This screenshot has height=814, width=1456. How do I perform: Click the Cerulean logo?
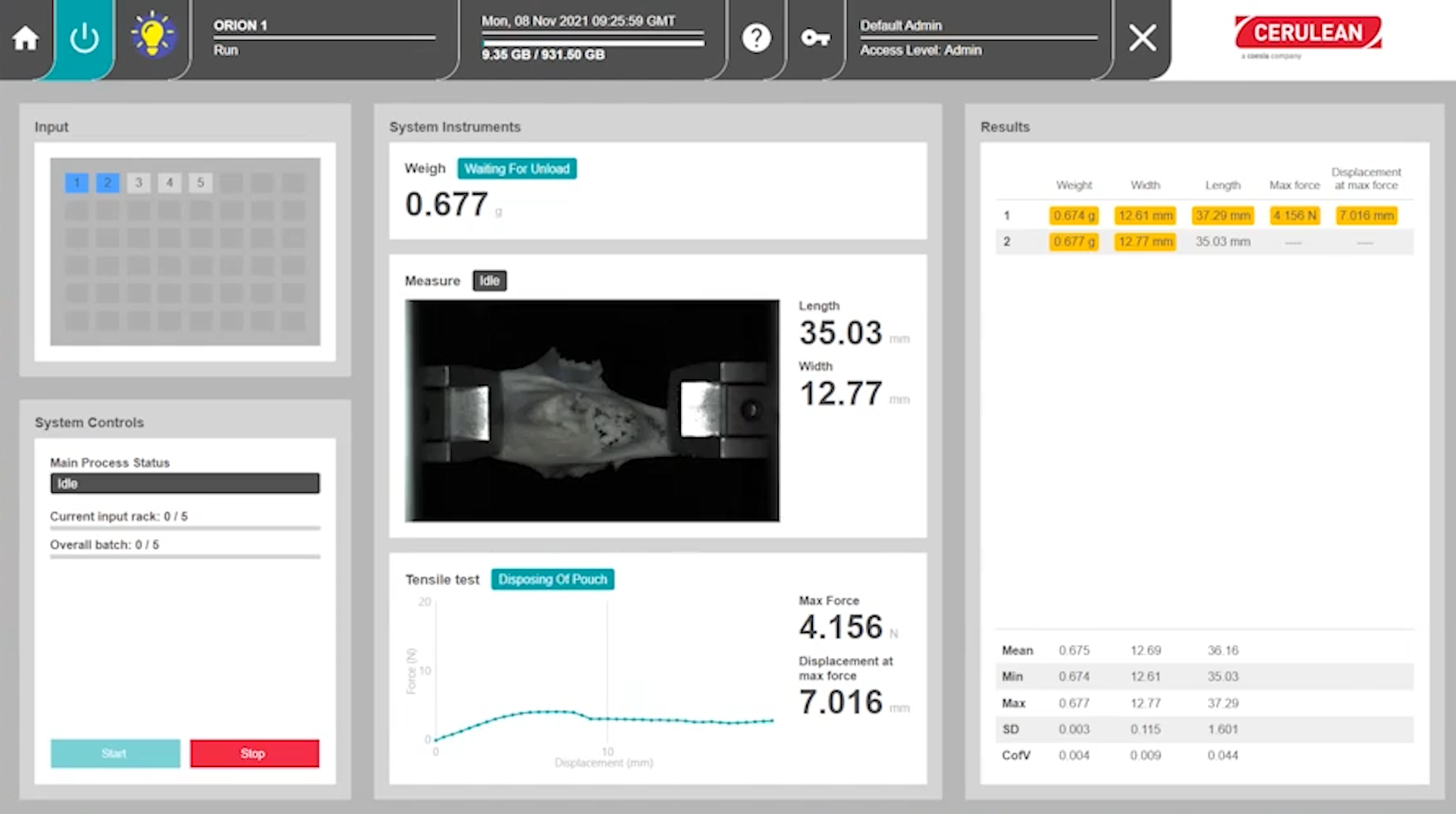(x=1307, y=35)
